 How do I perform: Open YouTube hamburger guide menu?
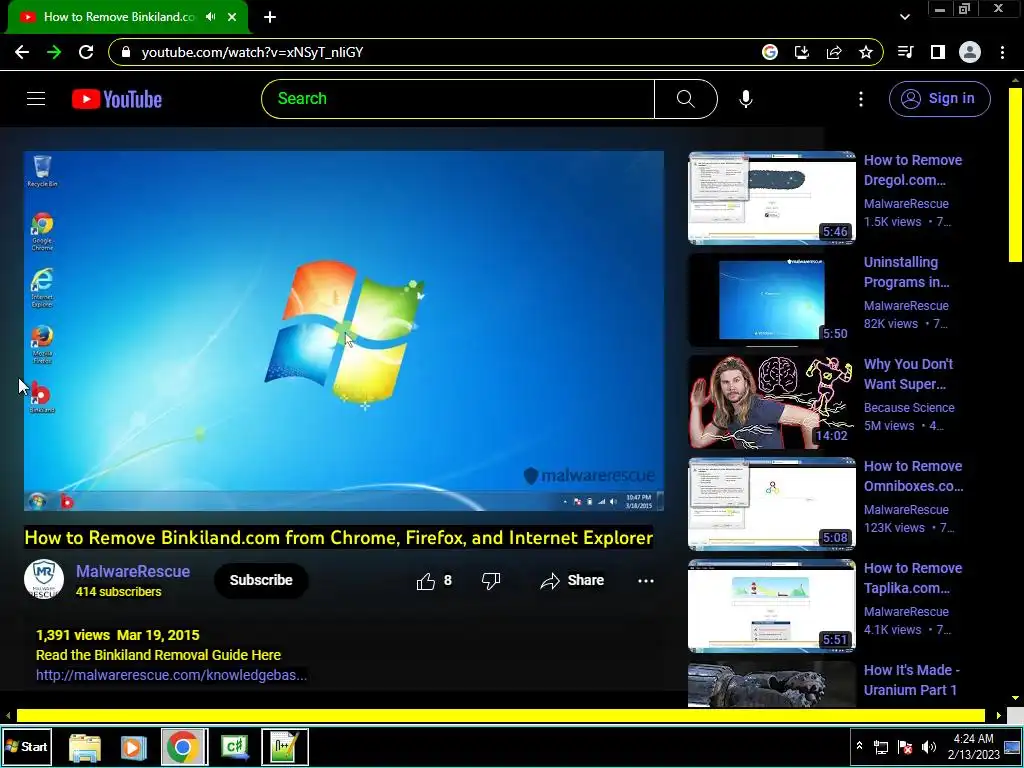(x=36, y=99)
